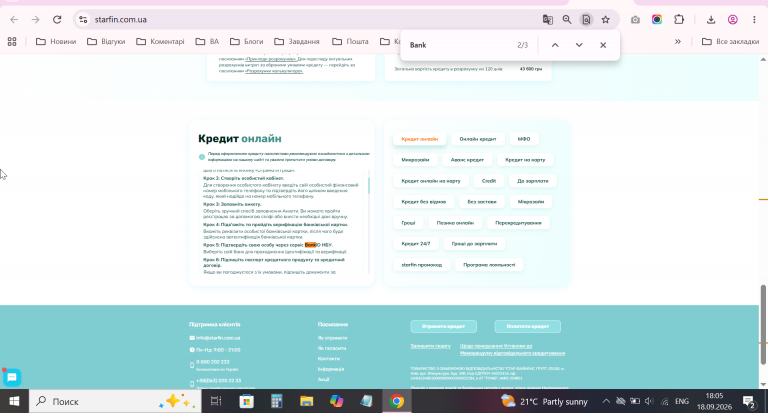Open the Контакти footer link
The height and width of the screenshot is (413, 768).
[x=329, y=359]
